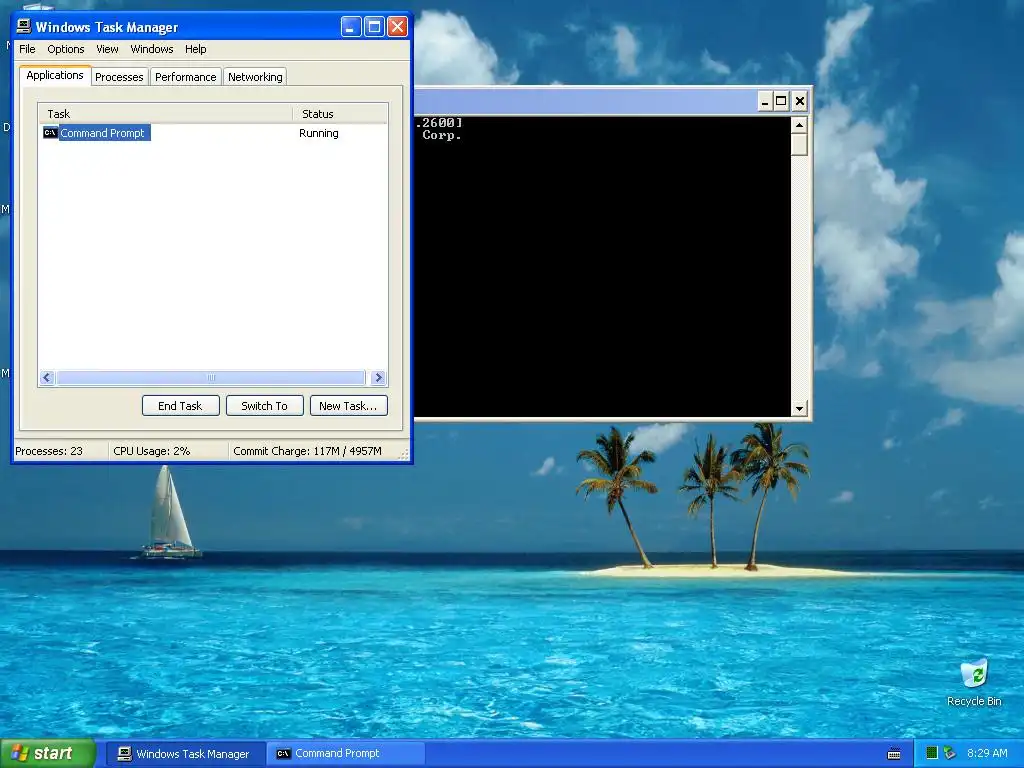Image resolution: width=1024 pixels, height=768 pixels.
Task: Click the keyboard icon in taskbar
Action: (894, 754)
